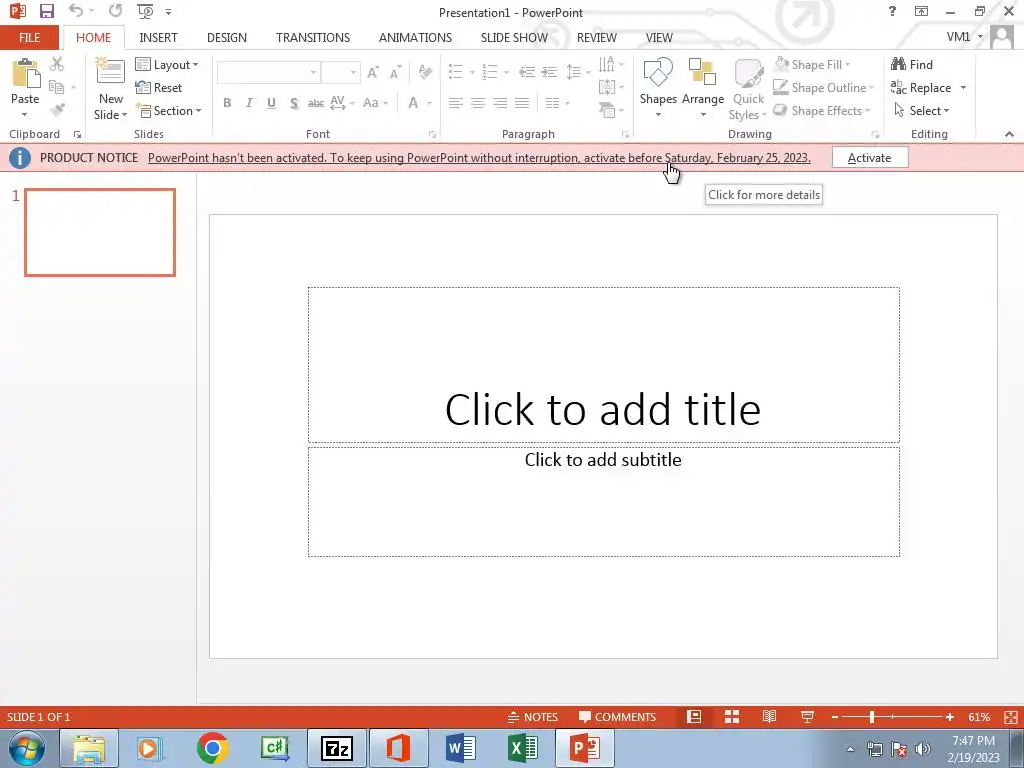
Task: Click the New Slide icon
Action: pyautogui.click(x=110, y=72)
